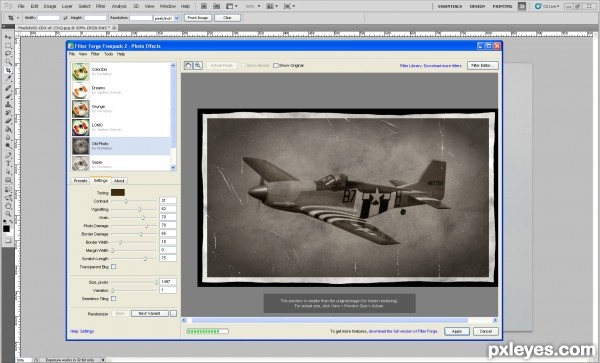Select the Quick Selection tool
This screenshot has height=363, width=600.
pyautogui.click(x=8, y=62)
